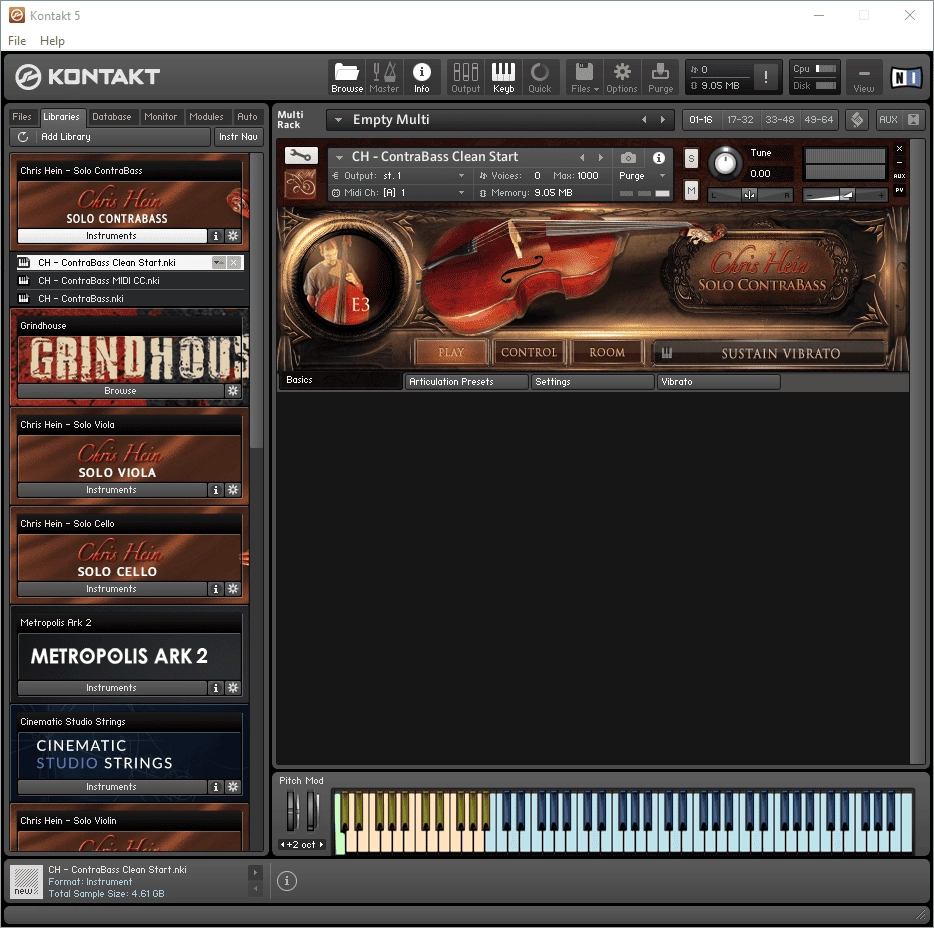Click Grindhouse Browse button
The width and height of the screenshot is (934, 928).
pyautogui.click(x=120, y=391)
